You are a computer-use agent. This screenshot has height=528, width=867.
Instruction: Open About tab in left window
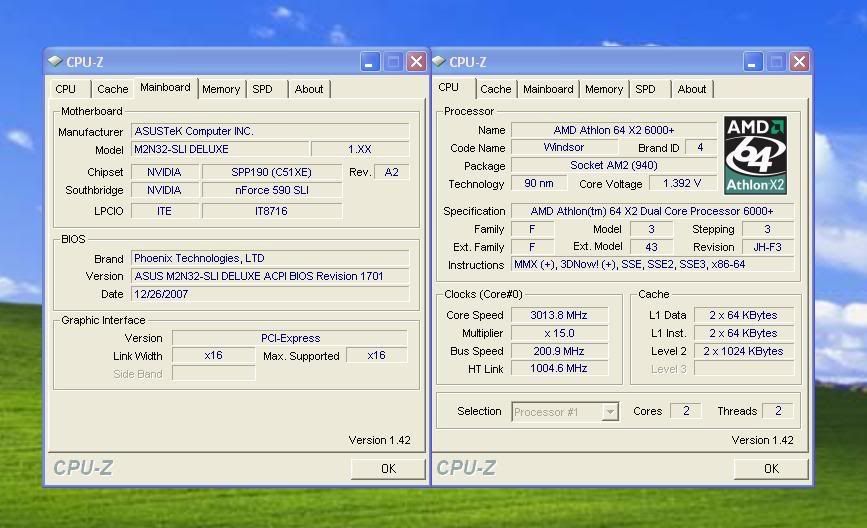pyautogui.click(x=309, y=89)
